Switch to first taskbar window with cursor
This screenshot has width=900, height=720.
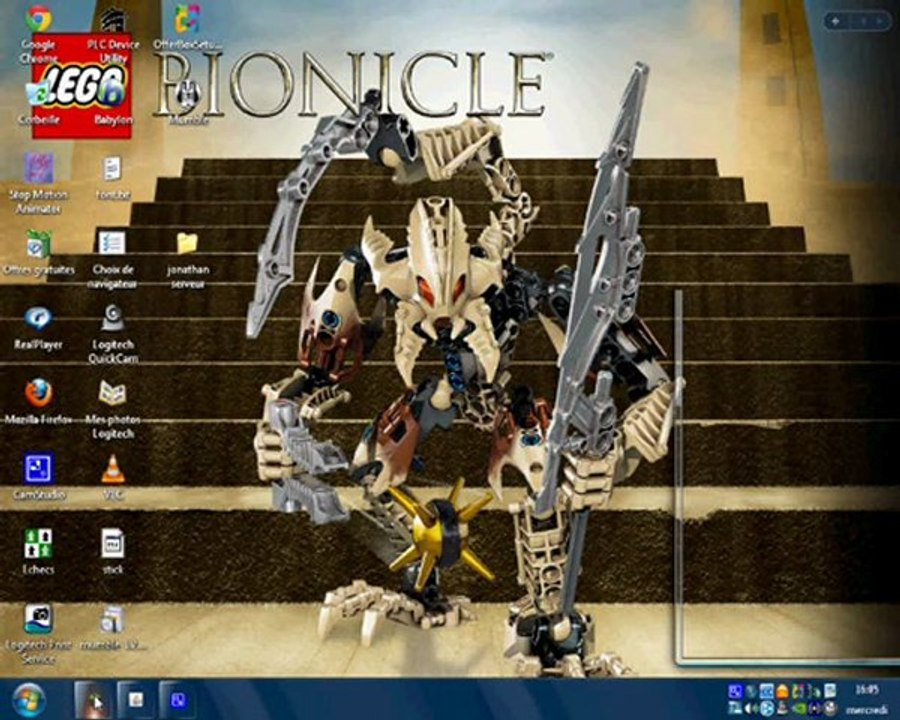click(x=93, y=699)
